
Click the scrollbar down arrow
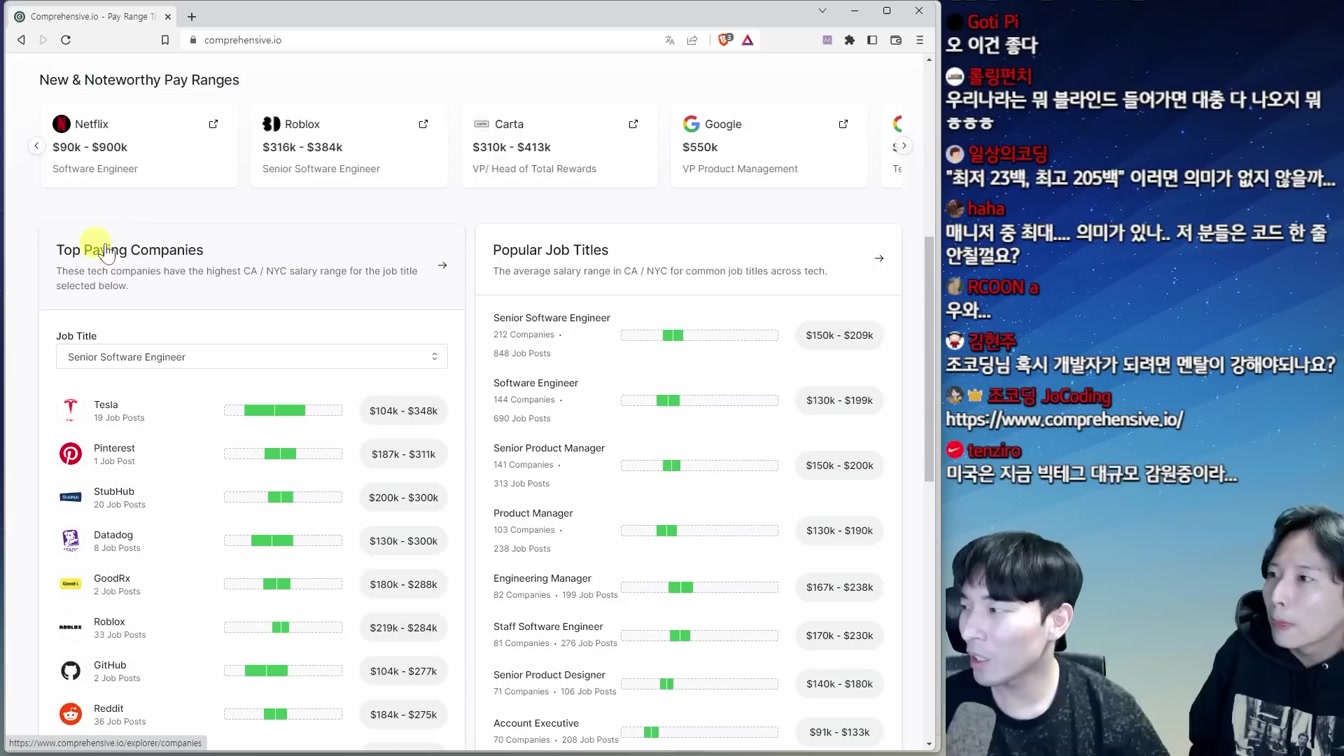tap(929, 743)
